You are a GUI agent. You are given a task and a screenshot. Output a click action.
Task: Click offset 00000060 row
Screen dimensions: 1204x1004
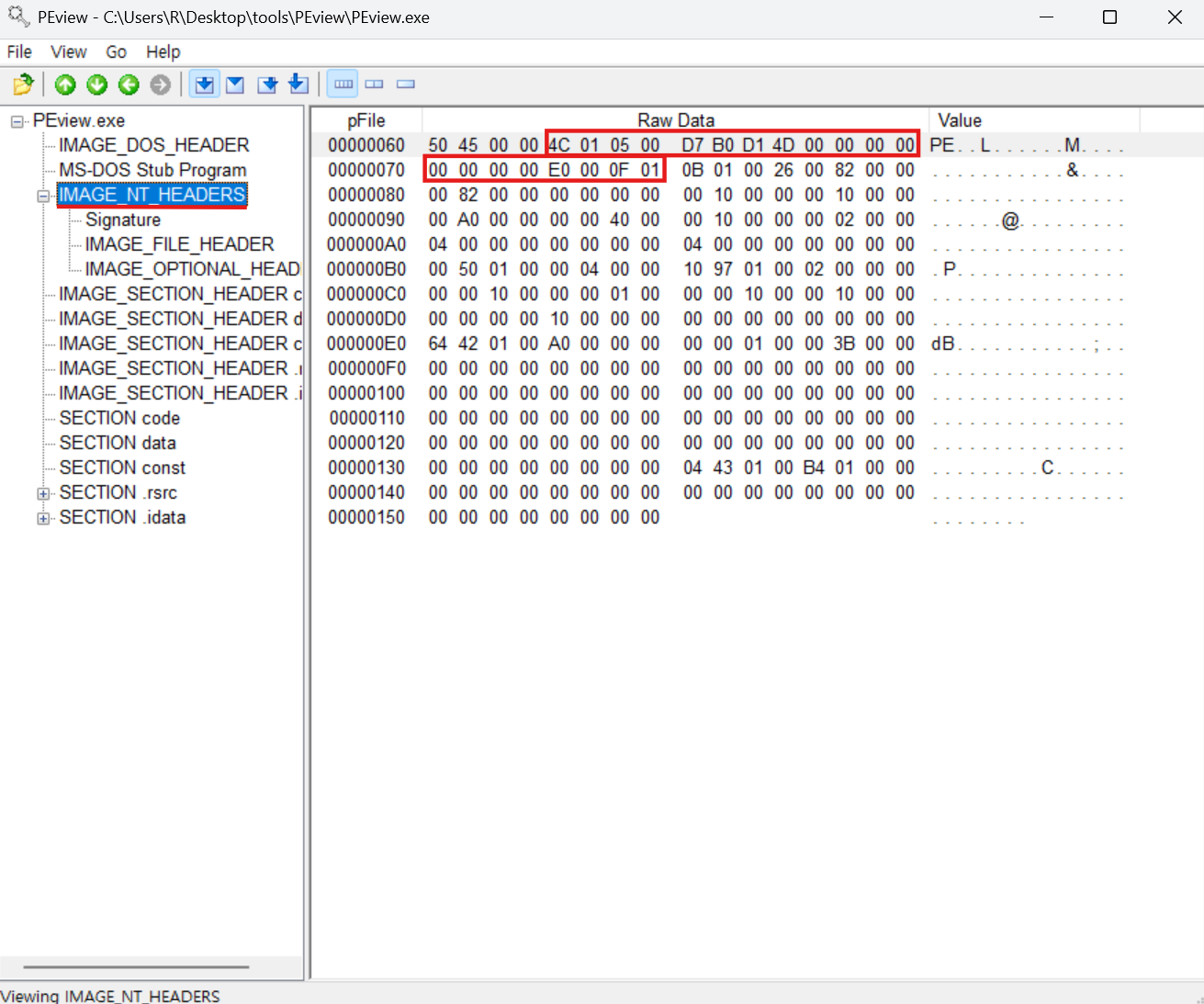point(757,145)
